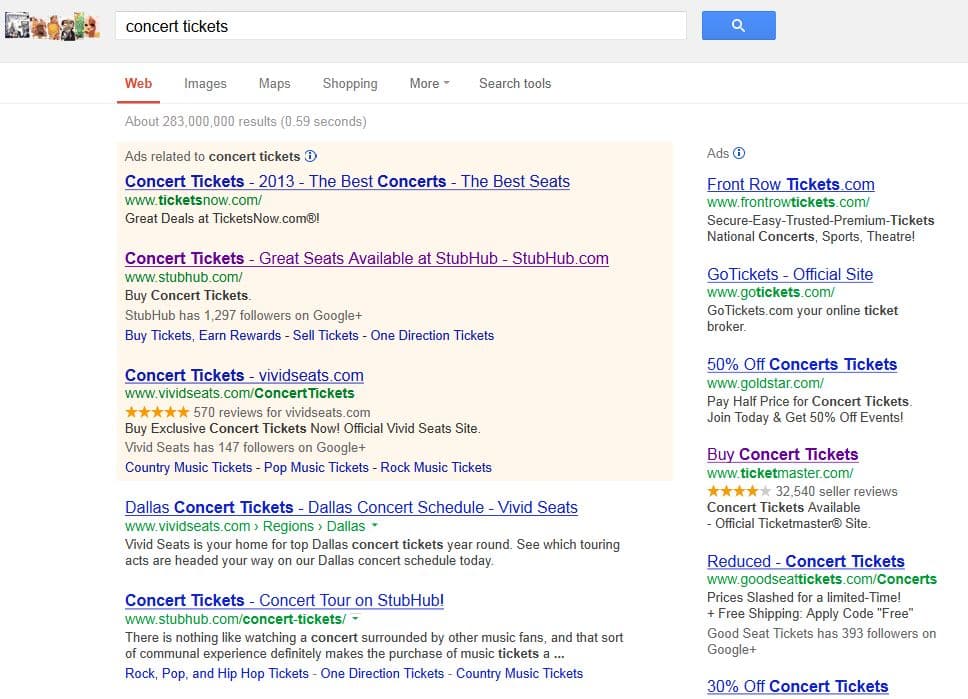Open 'Dallas Concert Tickets' result
Viewport: 968px width, 699px height.
tap(351, 508)
